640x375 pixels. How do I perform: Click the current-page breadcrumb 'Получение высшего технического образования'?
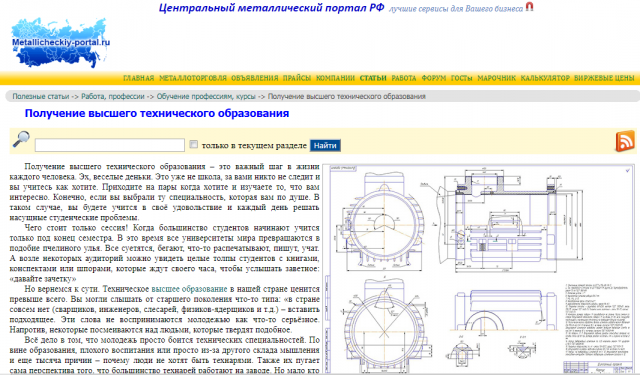pos(347,96)
